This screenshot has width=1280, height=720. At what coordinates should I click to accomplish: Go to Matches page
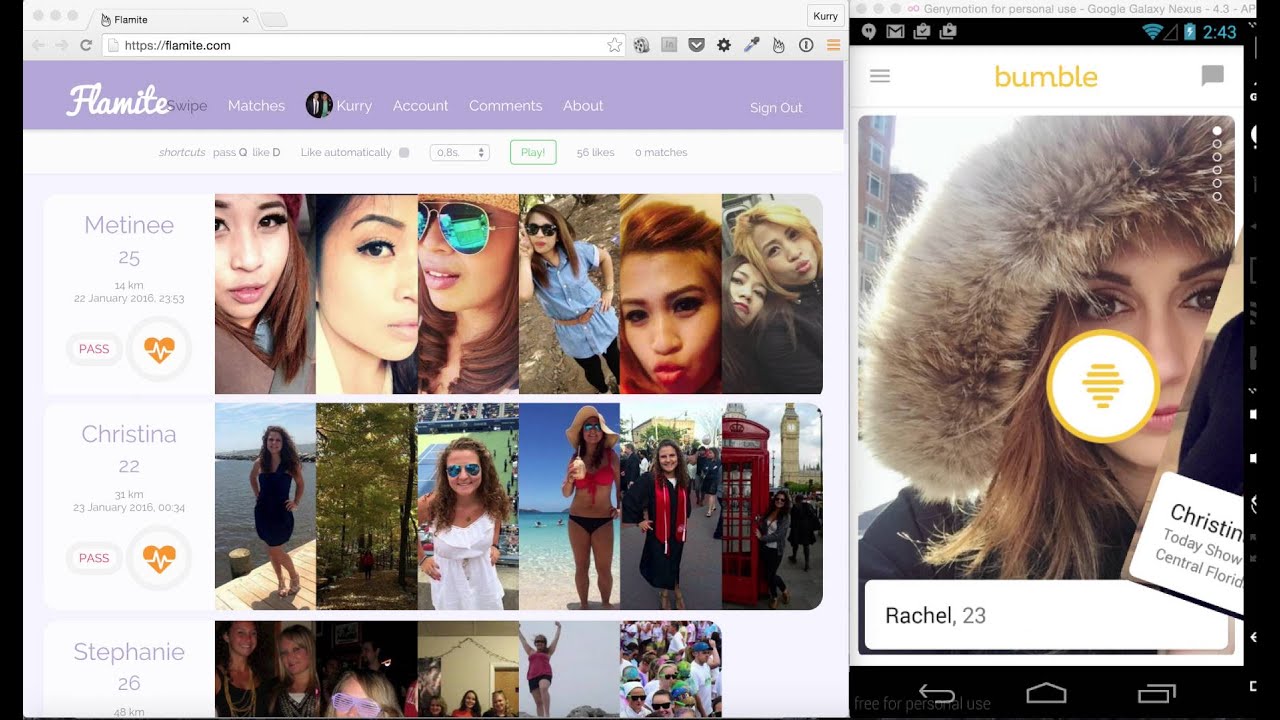[256, 106]
